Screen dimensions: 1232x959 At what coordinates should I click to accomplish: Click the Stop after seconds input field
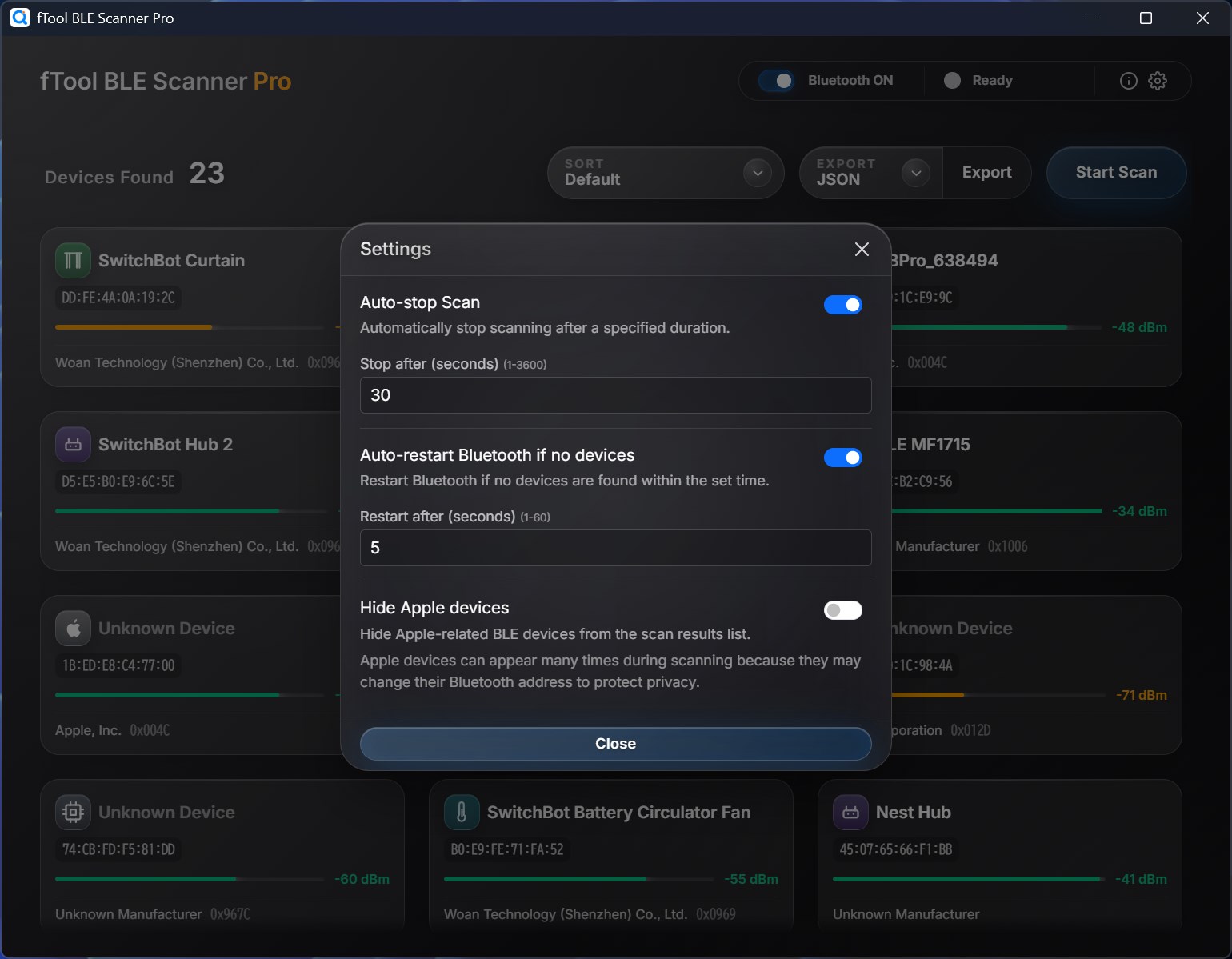click(615, 395)
